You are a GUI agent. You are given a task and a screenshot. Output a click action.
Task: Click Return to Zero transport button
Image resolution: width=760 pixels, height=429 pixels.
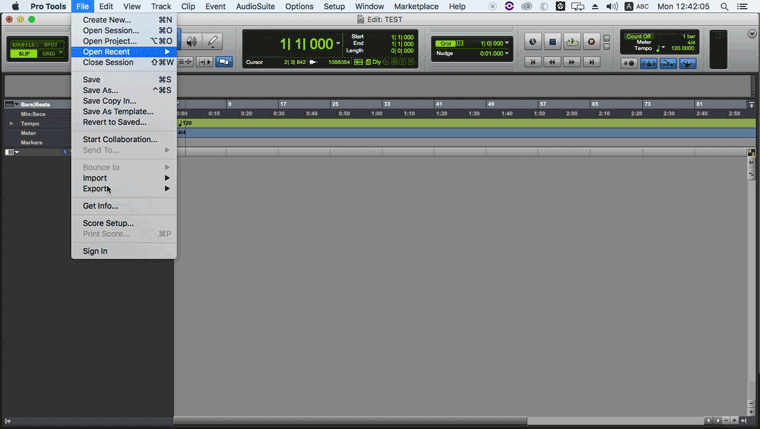pyautogui.click(x=533, y=62)
